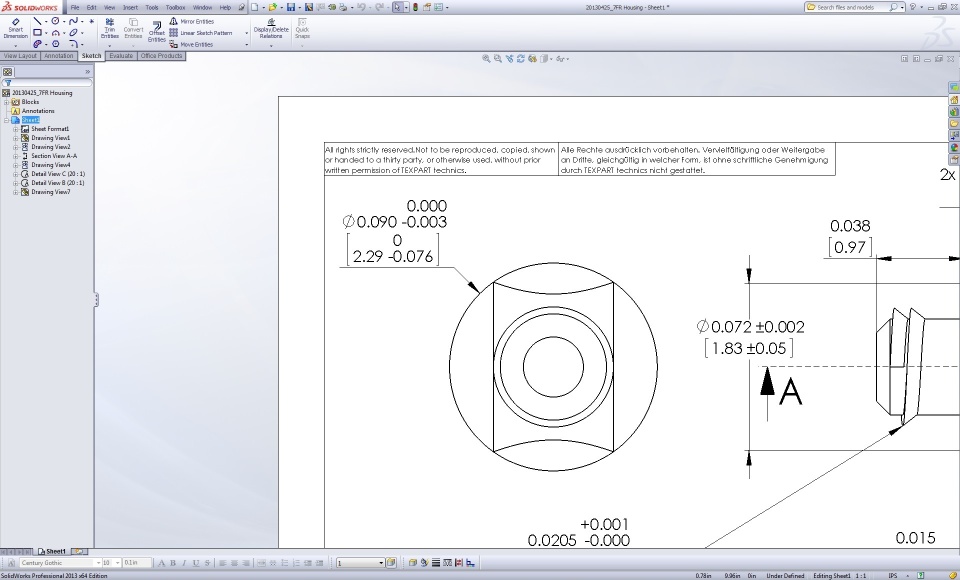The width and height of the screenshot is (960, 580).
Task: Open the Insert menu
Action: point(130,7)
